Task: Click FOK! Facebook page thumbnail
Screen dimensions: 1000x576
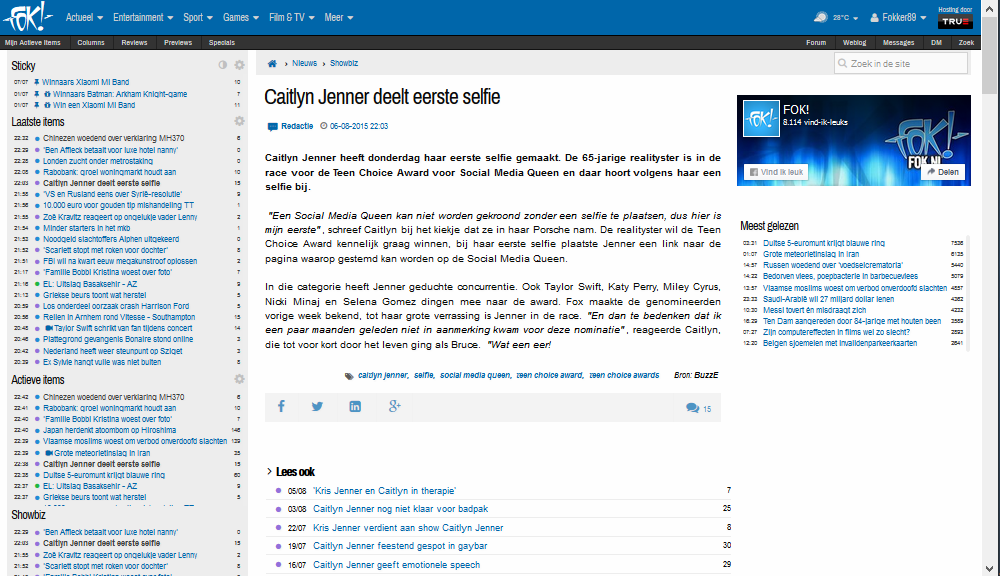Action: click(761, 119)
